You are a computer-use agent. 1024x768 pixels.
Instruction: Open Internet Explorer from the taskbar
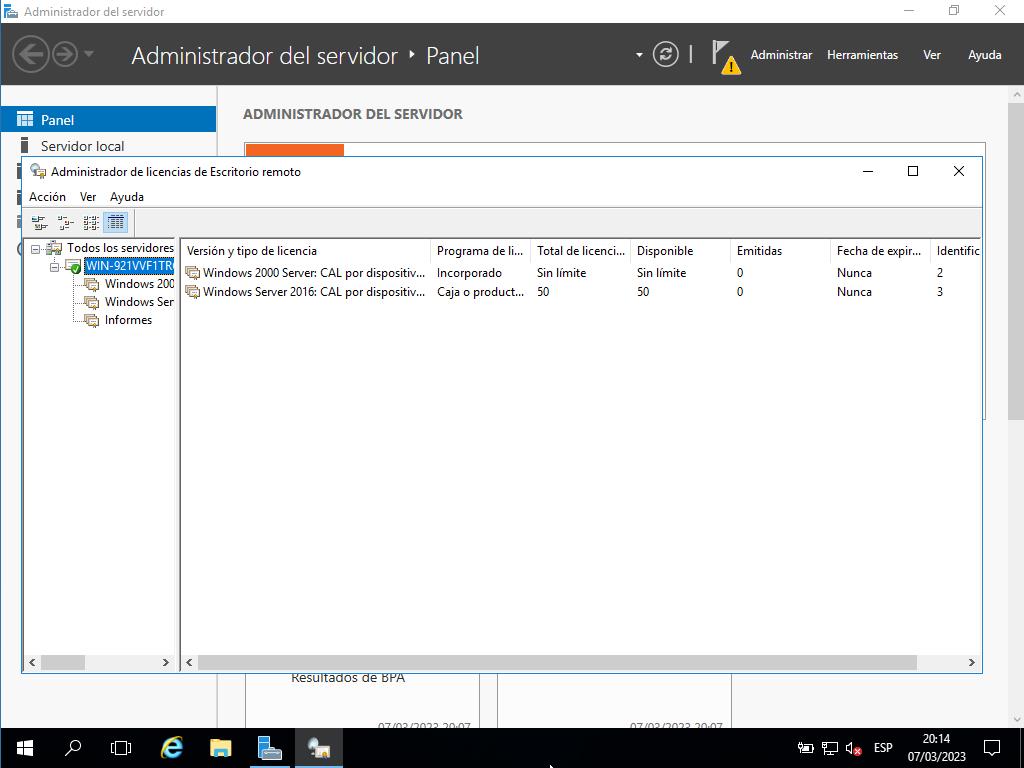click(x=172, y=747)
